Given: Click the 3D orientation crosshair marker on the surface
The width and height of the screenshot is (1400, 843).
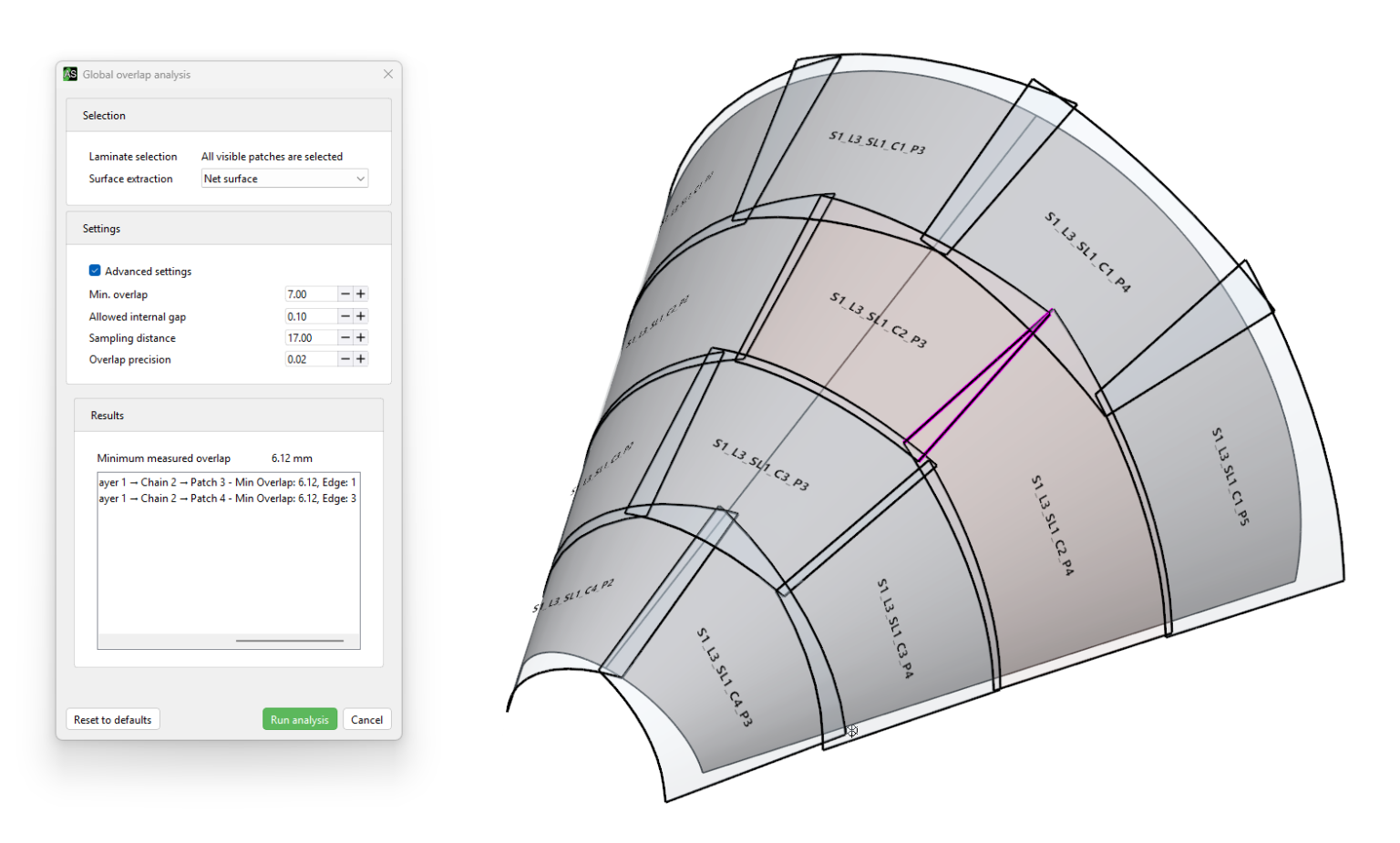Looking at the screenshot, I should pyautogui.click(x=850, y=730).
